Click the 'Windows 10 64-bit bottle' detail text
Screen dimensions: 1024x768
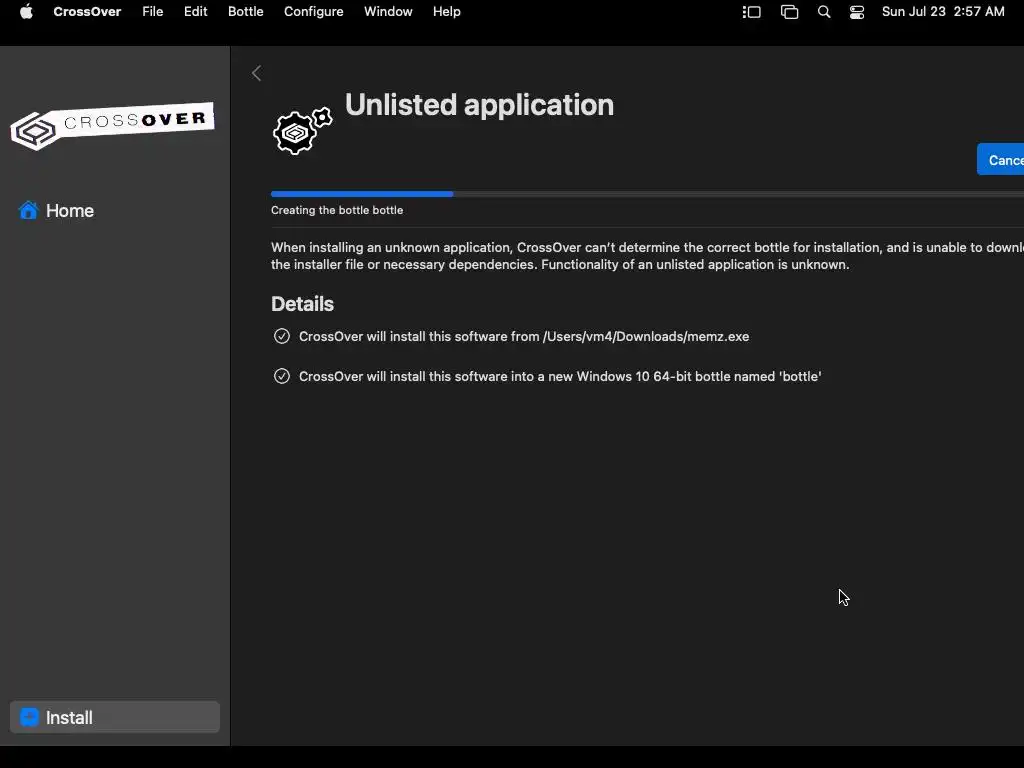click(560, 376)
